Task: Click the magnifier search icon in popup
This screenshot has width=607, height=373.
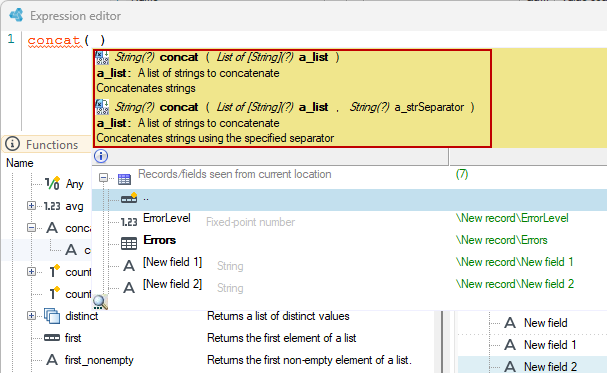Action: pos(100,302)
